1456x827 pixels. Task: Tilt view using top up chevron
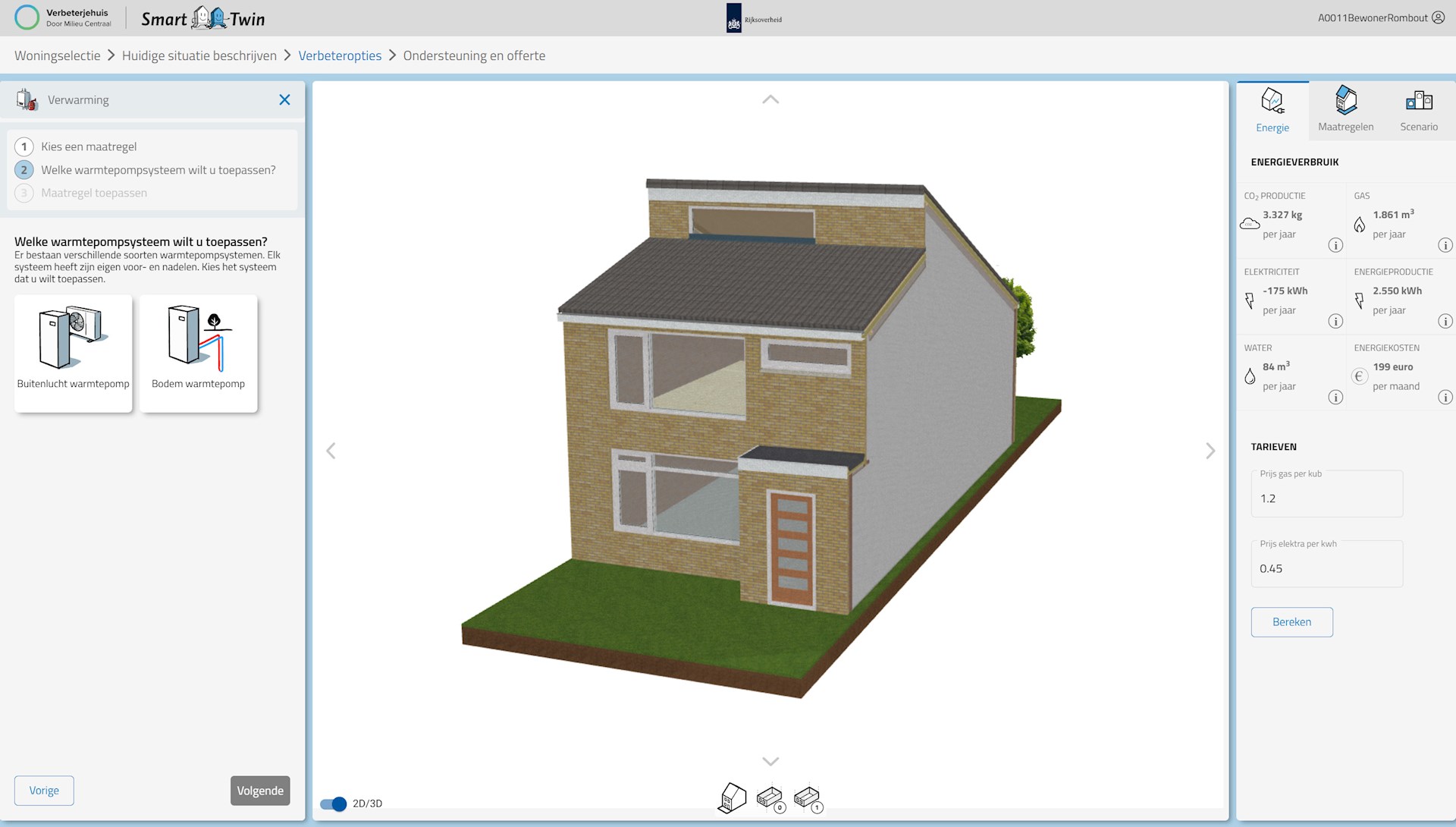coord(770,99)
